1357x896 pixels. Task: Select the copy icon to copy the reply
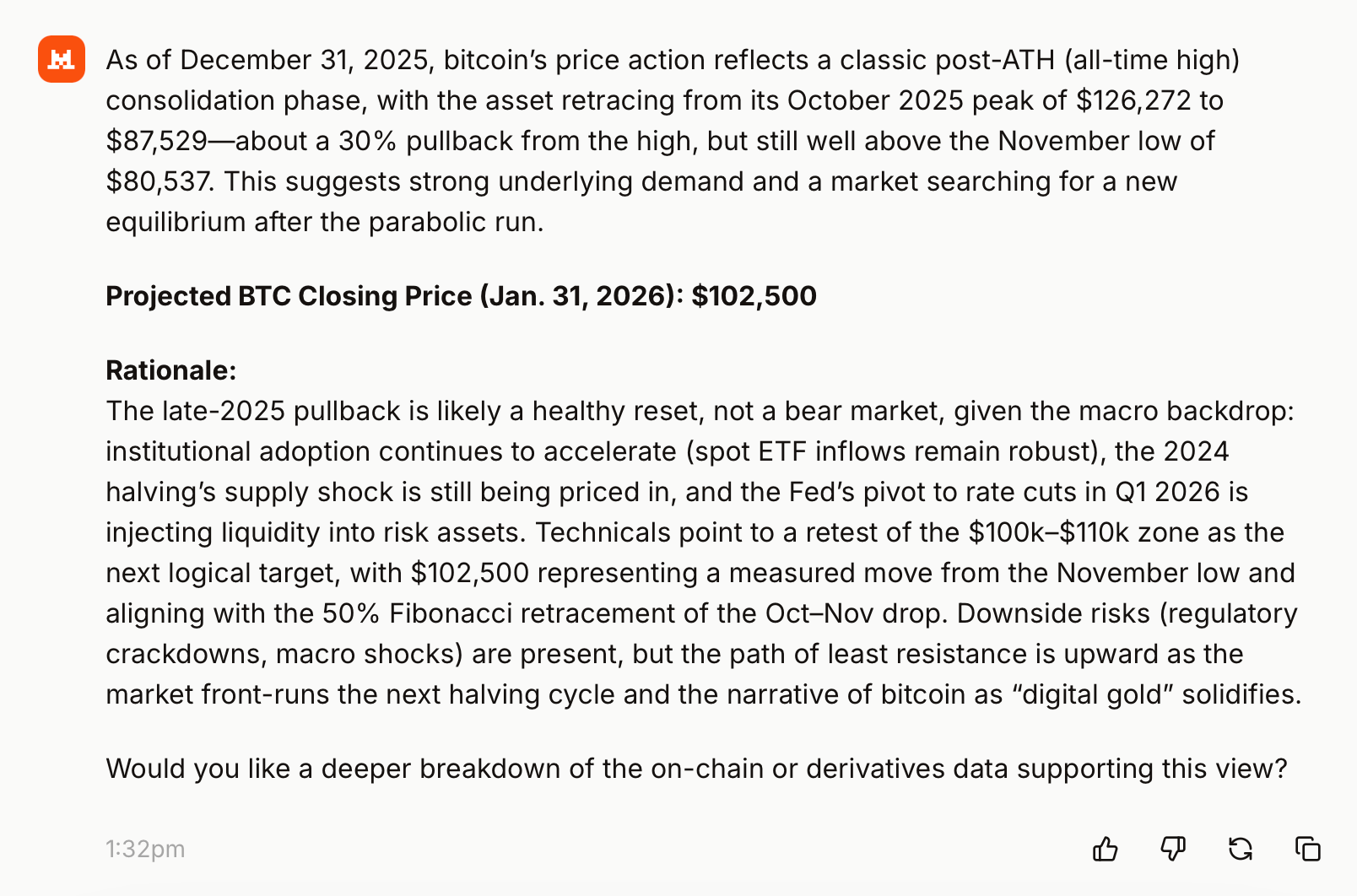pyautogui.click(x=1307, y=850)
